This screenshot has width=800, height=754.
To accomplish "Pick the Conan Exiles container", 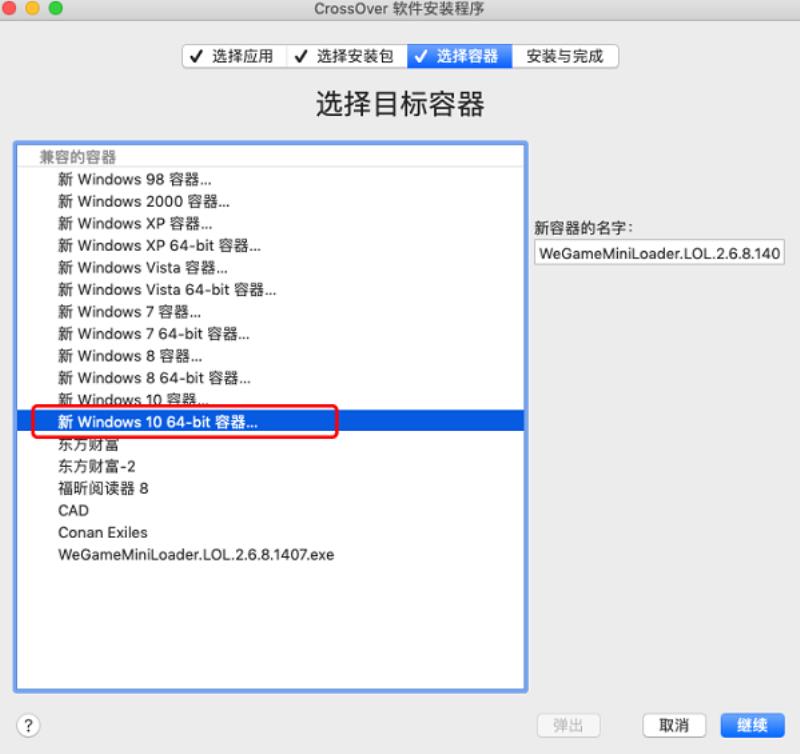I will 270,532.
